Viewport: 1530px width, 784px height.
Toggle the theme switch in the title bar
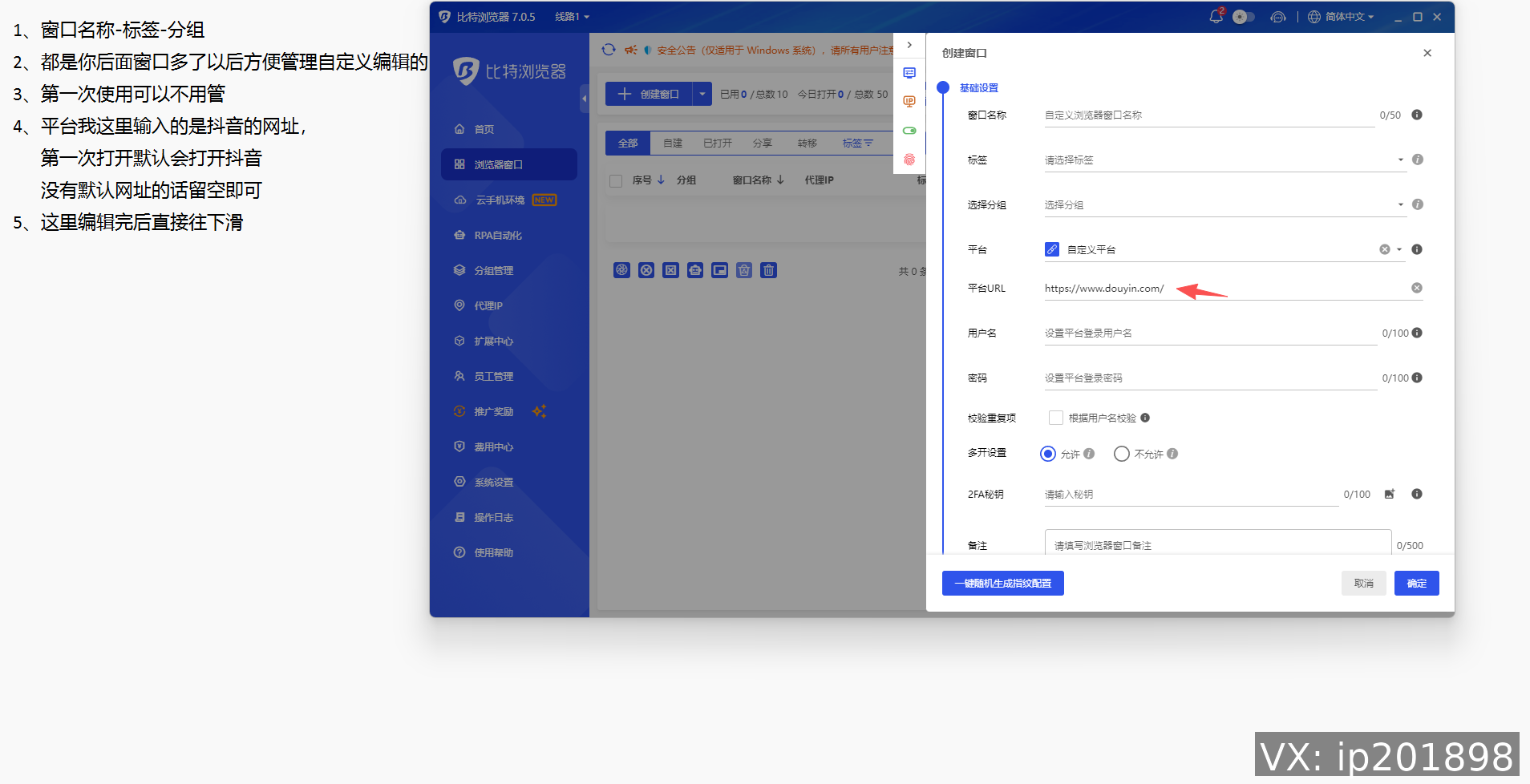click(x=1243, y=17)
